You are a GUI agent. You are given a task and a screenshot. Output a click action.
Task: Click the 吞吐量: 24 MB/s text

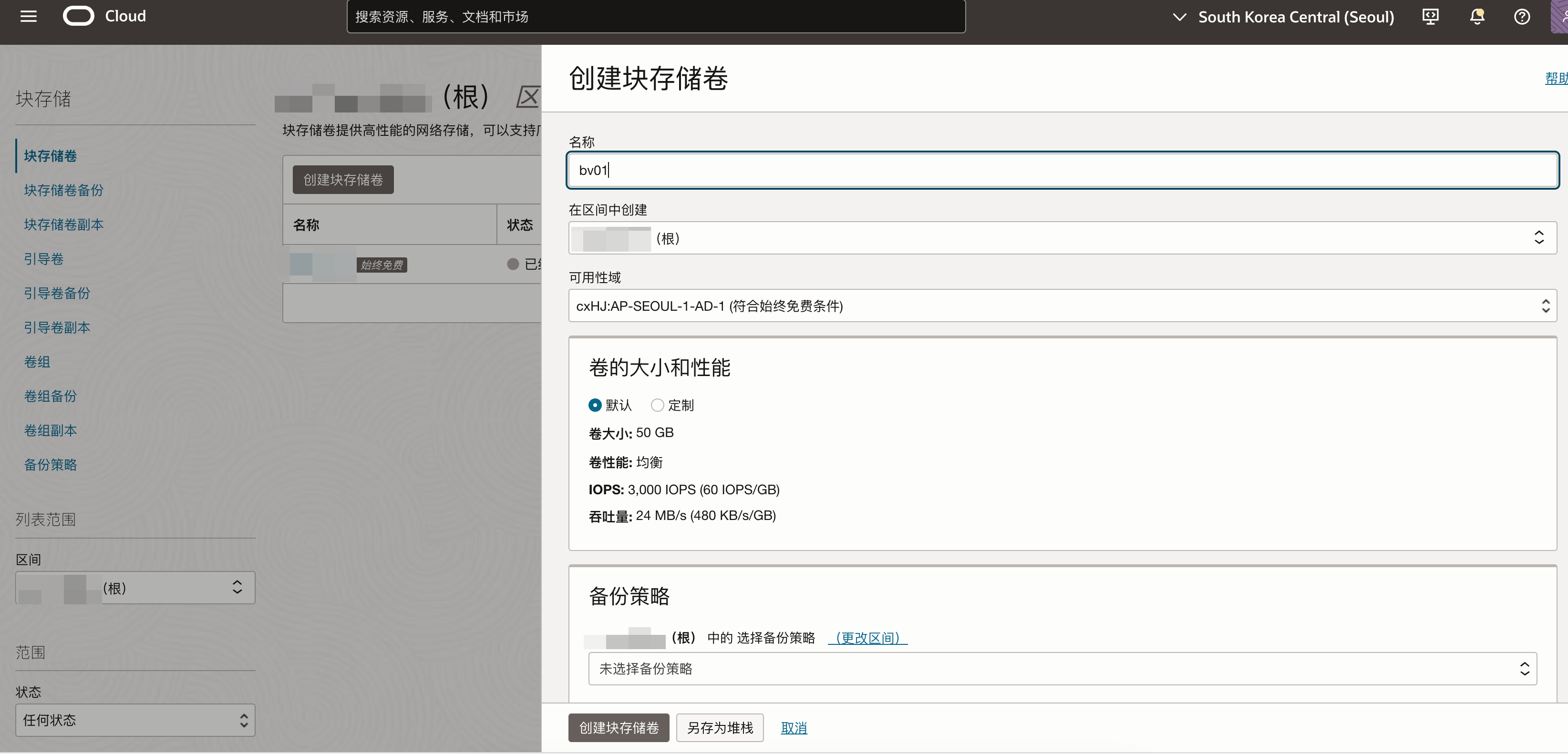pos(682,516)
